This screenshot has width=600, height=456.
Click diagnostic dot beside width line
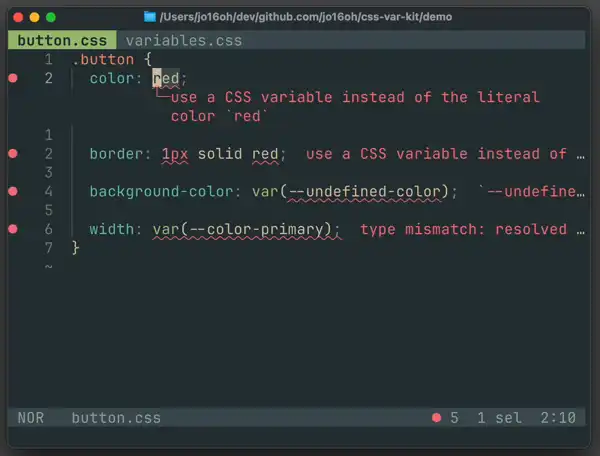[x=13, y=229]
